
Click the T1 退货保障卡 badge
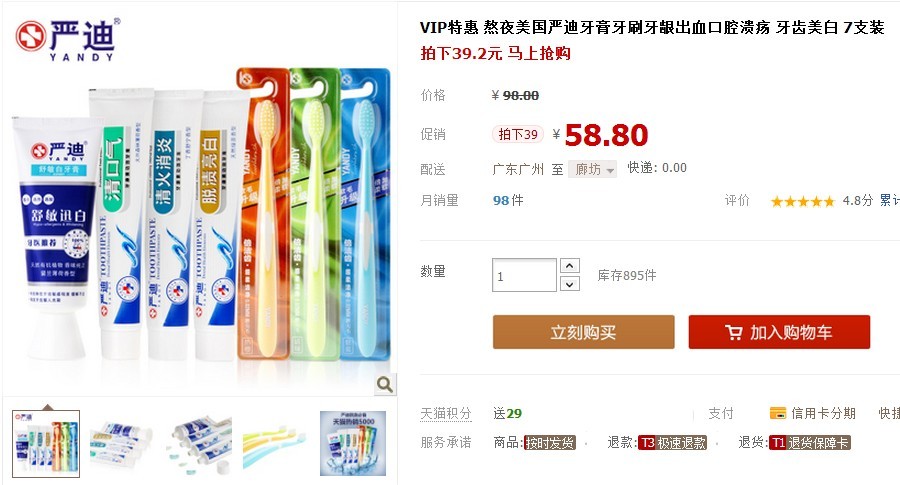[x=809, y=443]
